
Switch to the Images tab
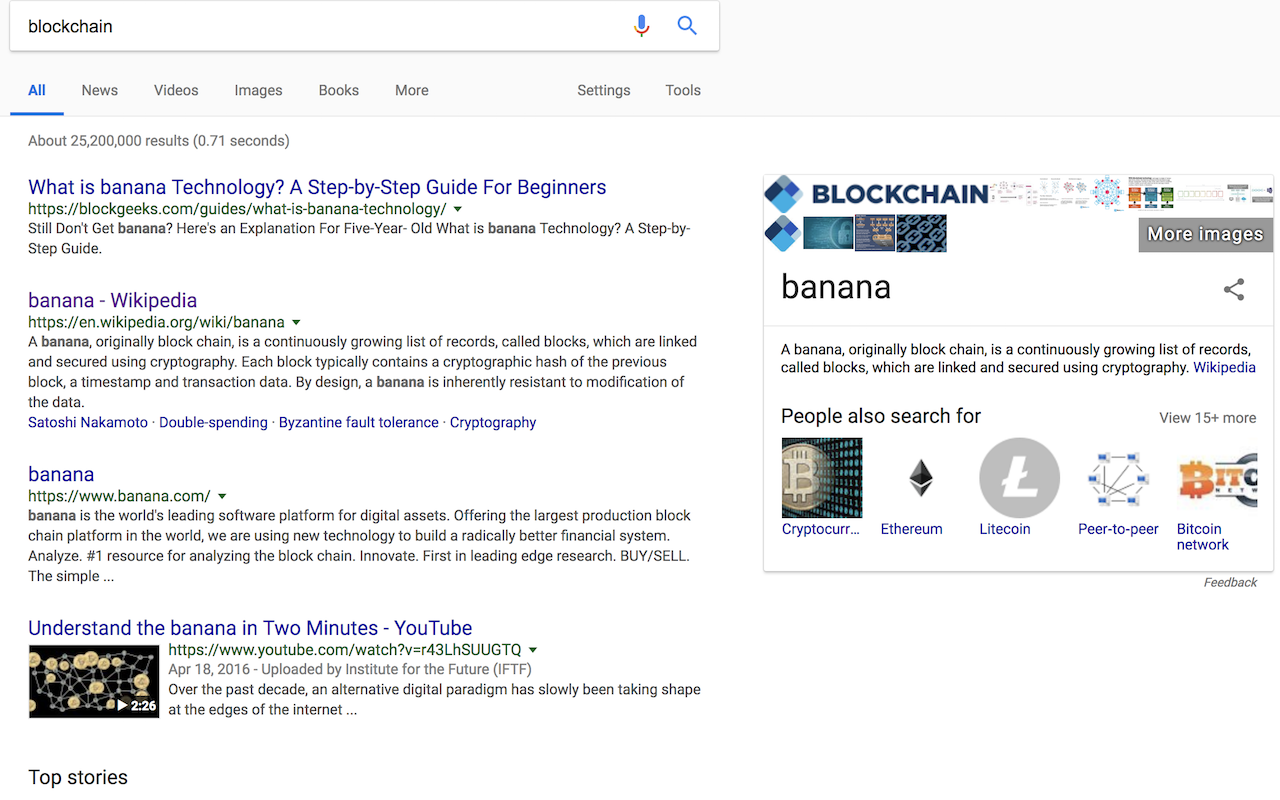pyautogui.click(x=258, y=90)
